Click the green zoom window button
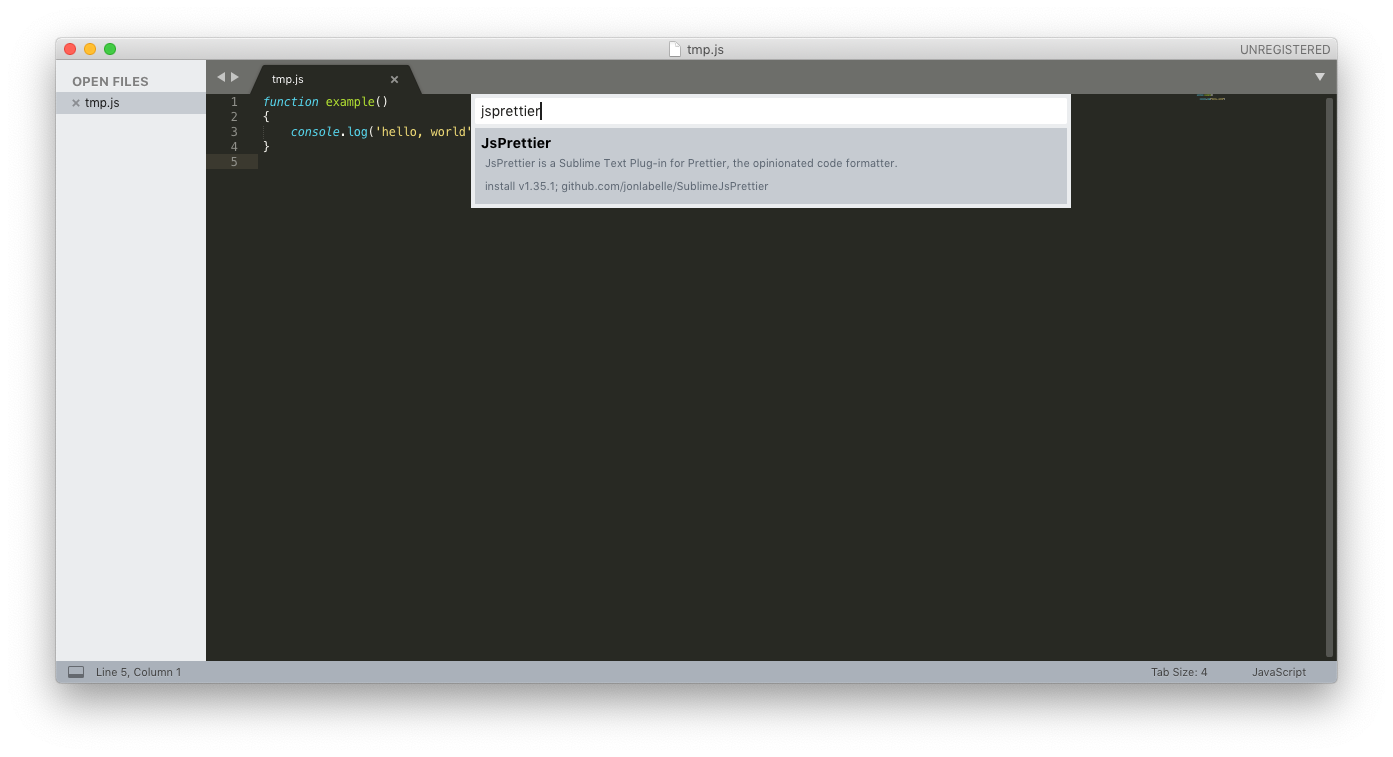 110,49
